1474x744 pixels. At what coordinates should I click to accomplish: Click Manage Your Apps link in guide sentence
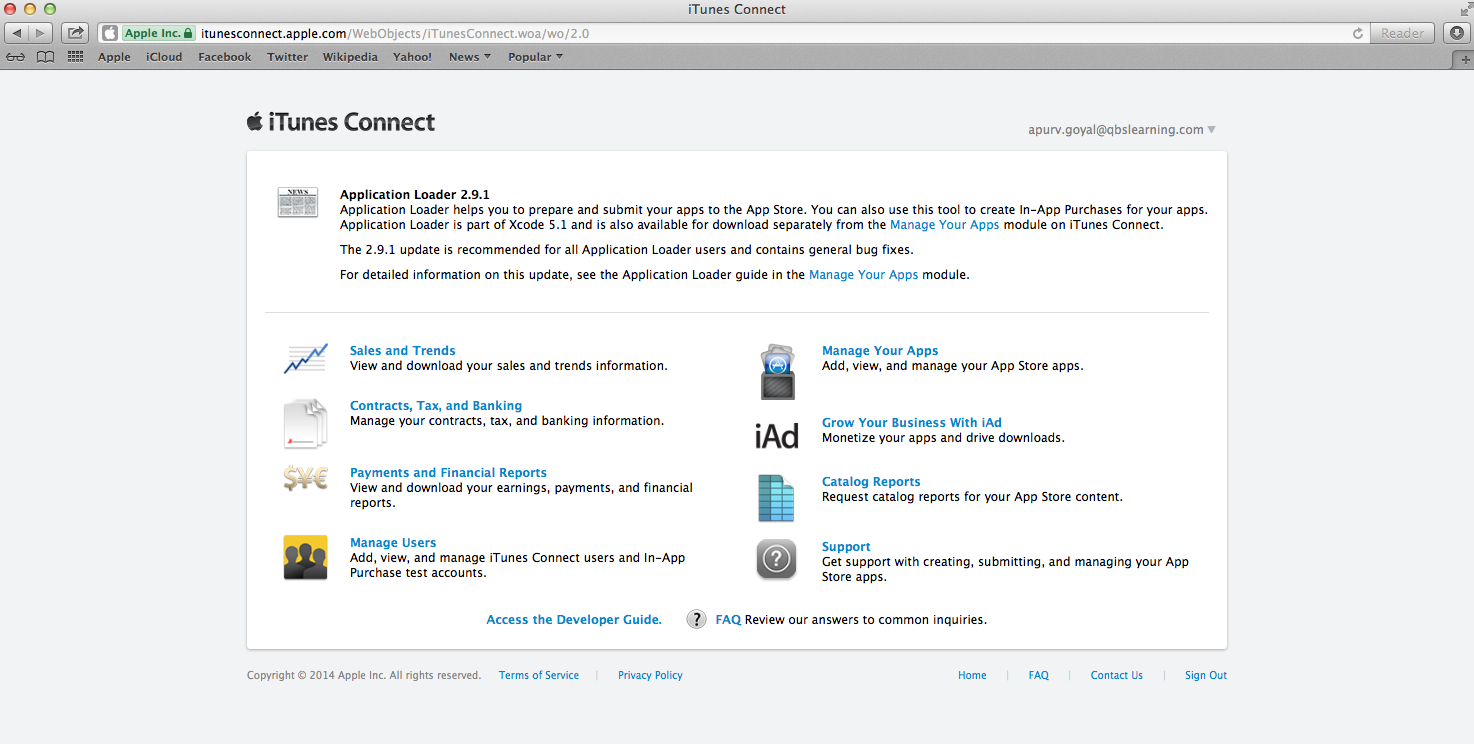864,275
